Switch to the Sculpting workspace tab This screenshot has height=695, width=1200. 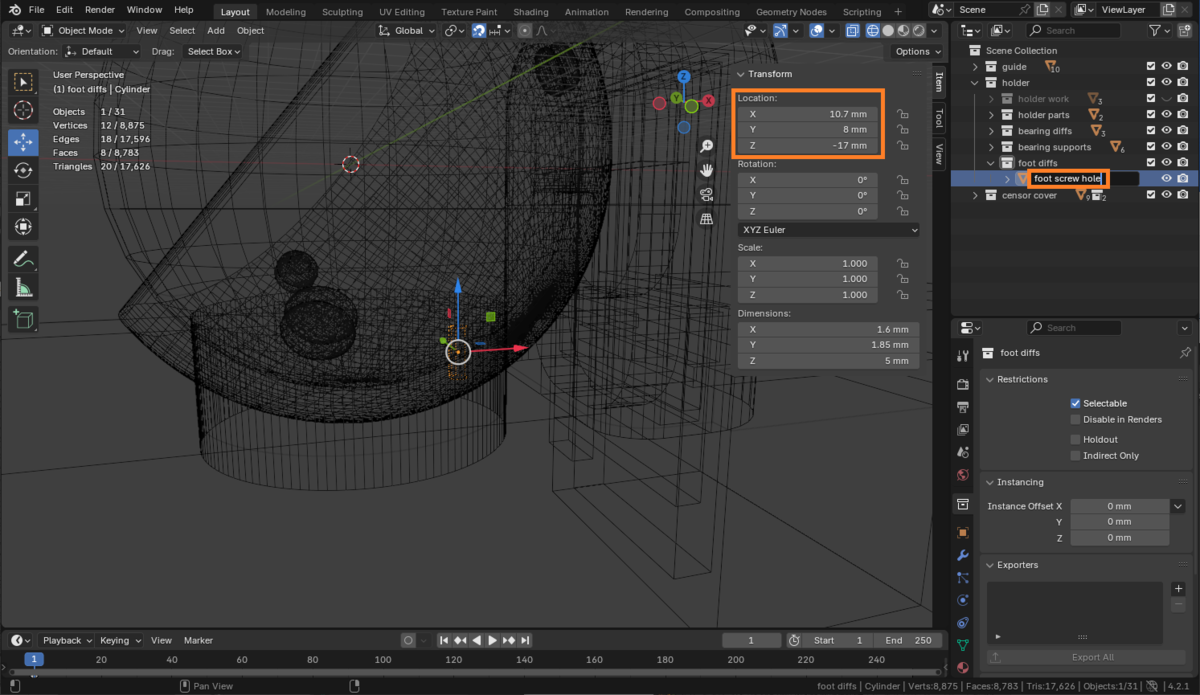342,12
